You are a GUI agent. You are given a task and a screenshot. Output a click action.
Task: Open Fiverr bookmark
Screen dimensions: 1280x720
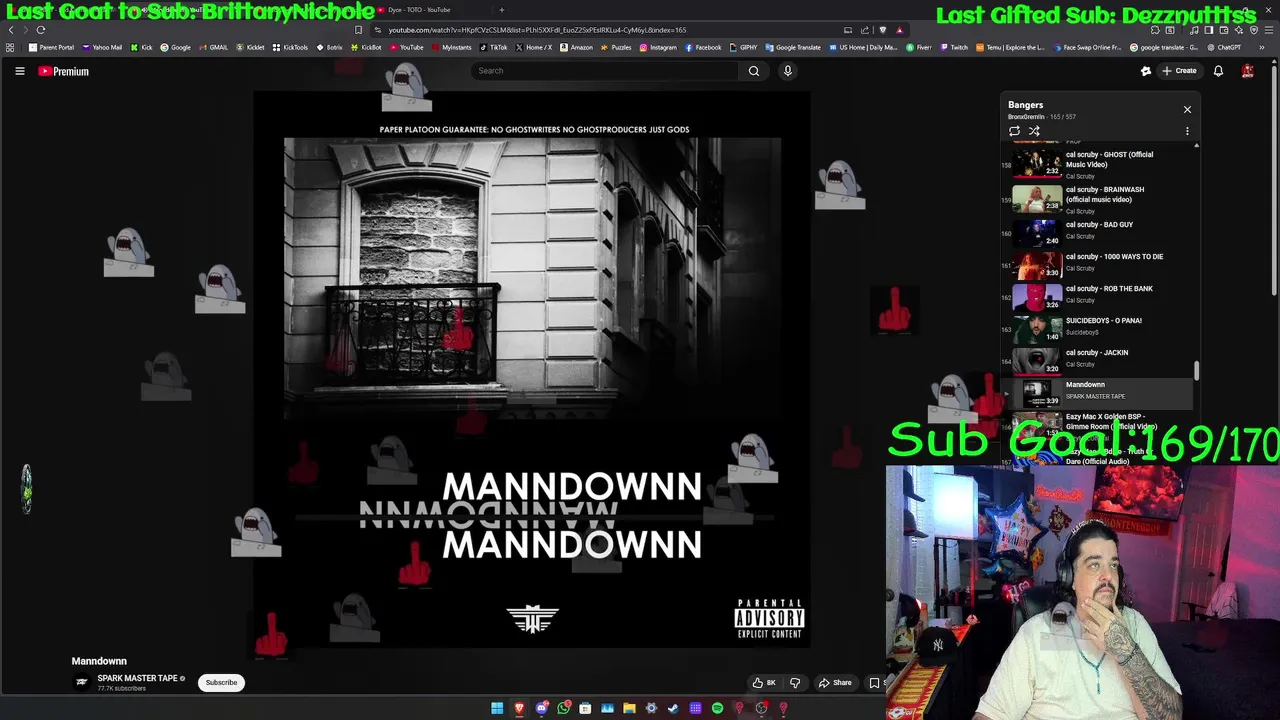918,47
